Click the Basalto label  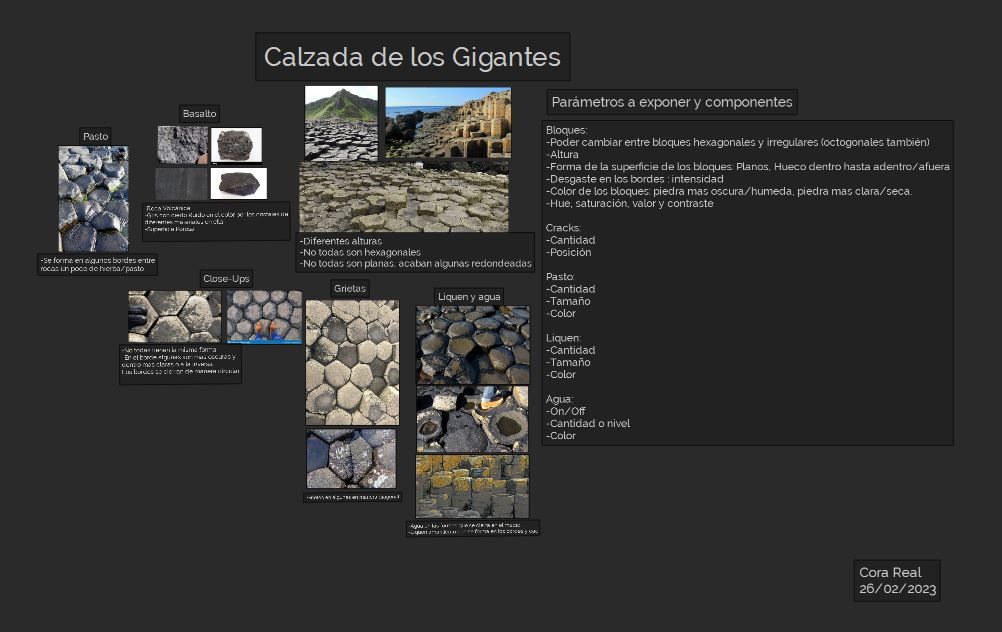pos(199,114)
